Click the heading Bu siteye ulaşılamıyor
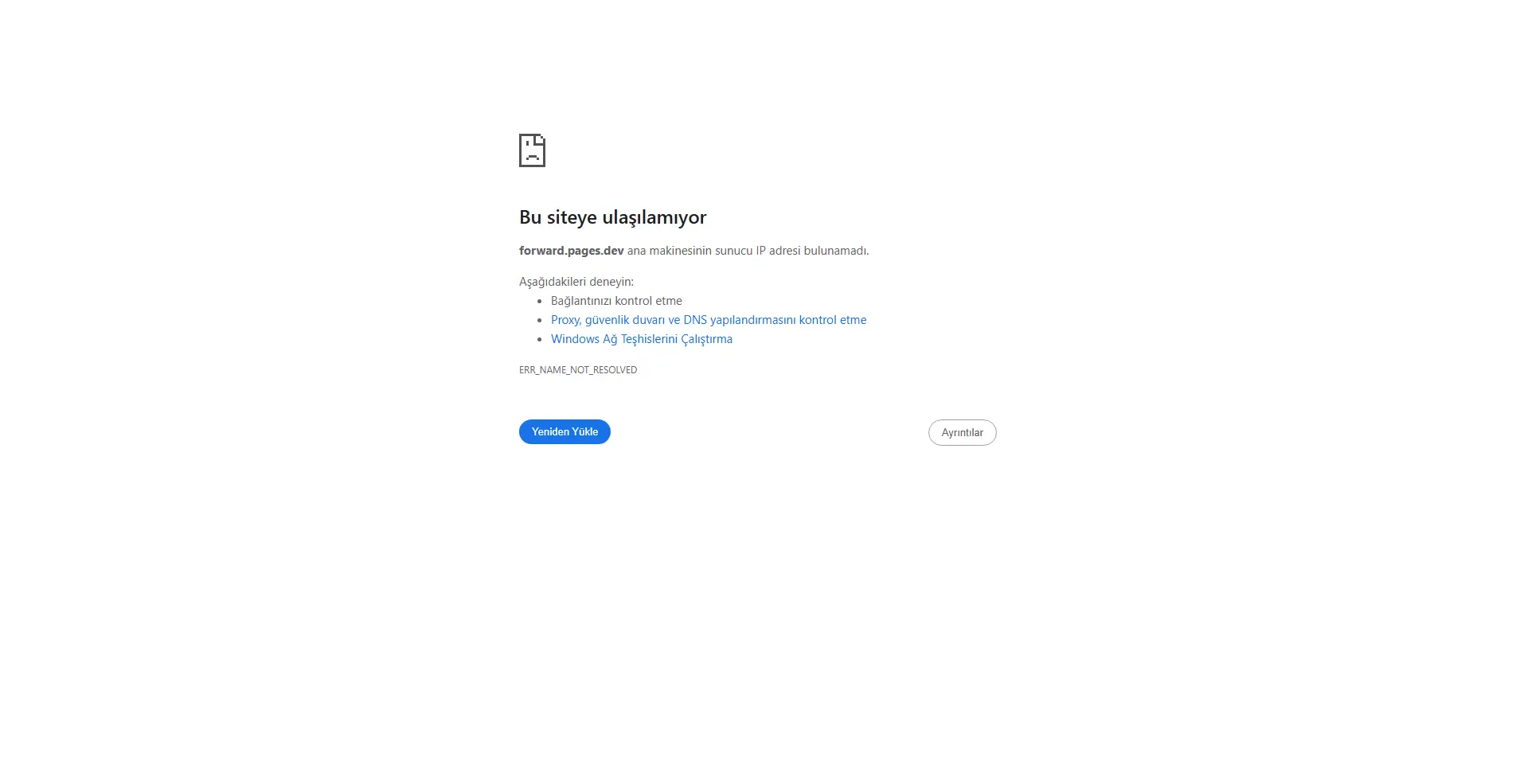 tap(613, 217)
